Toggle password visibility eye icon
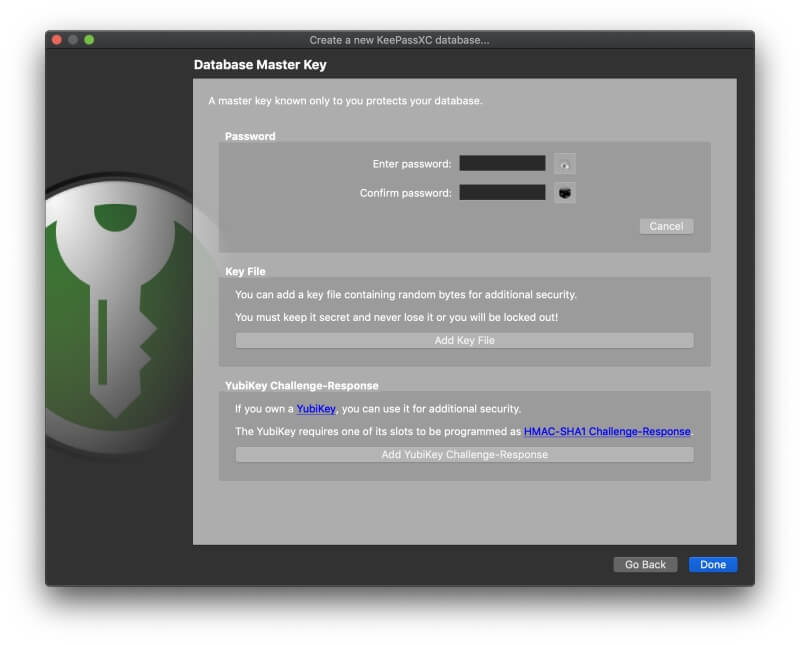 pos(565,164)
